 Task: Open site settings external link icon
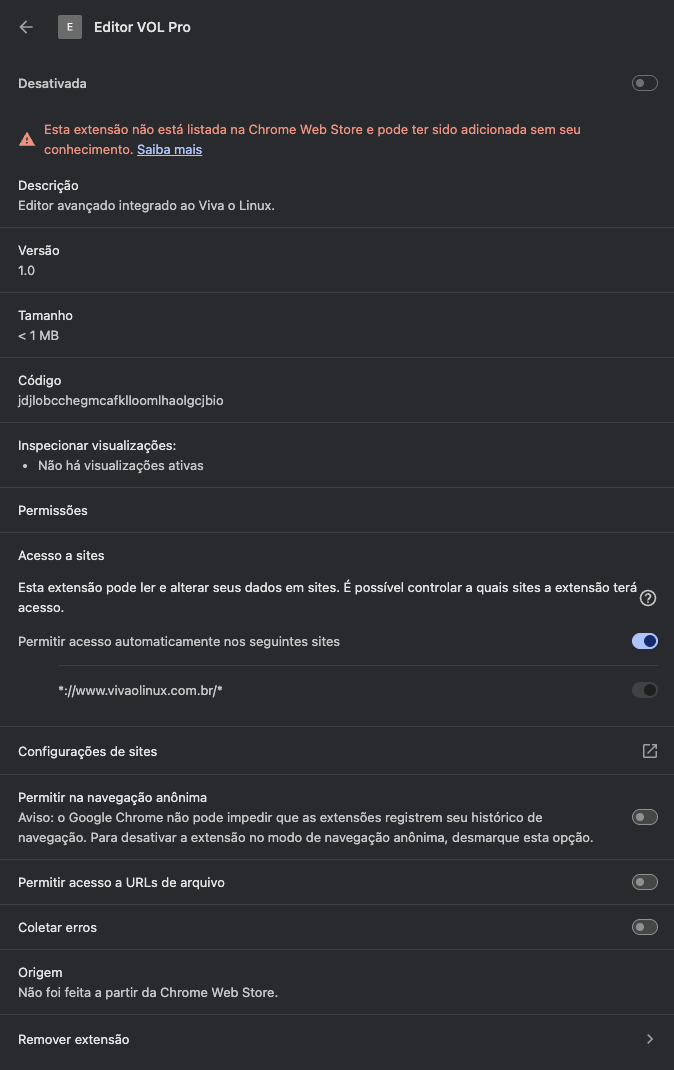[x=650, y=751]
